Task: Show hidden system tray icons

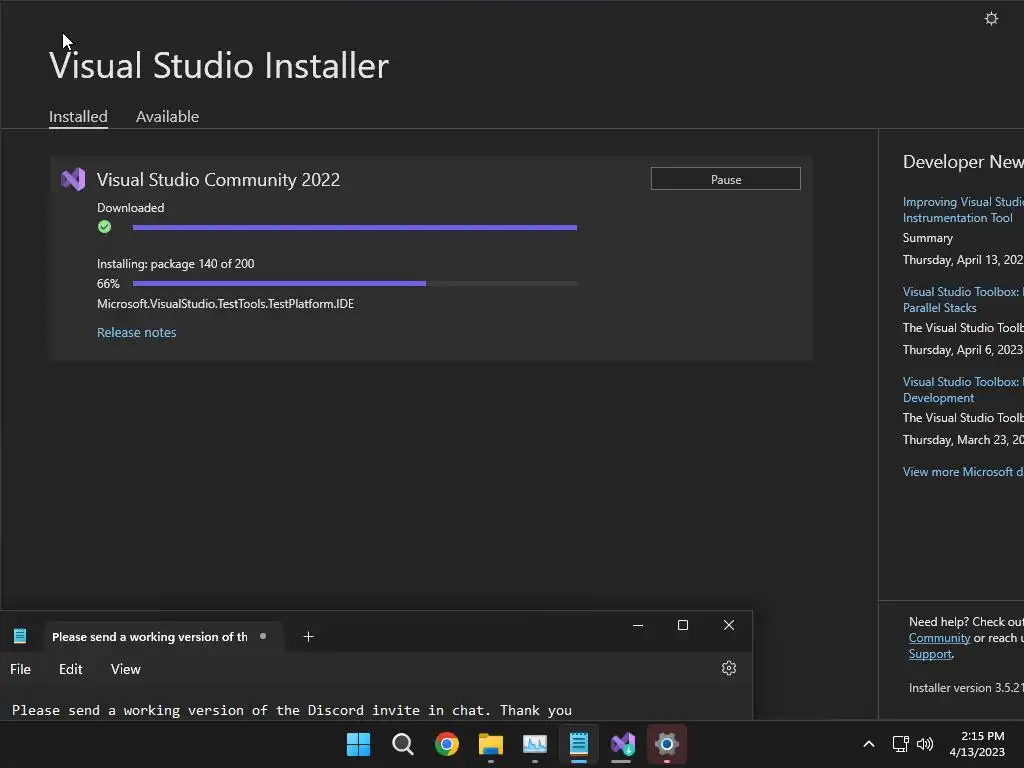Action: [869, 744]
